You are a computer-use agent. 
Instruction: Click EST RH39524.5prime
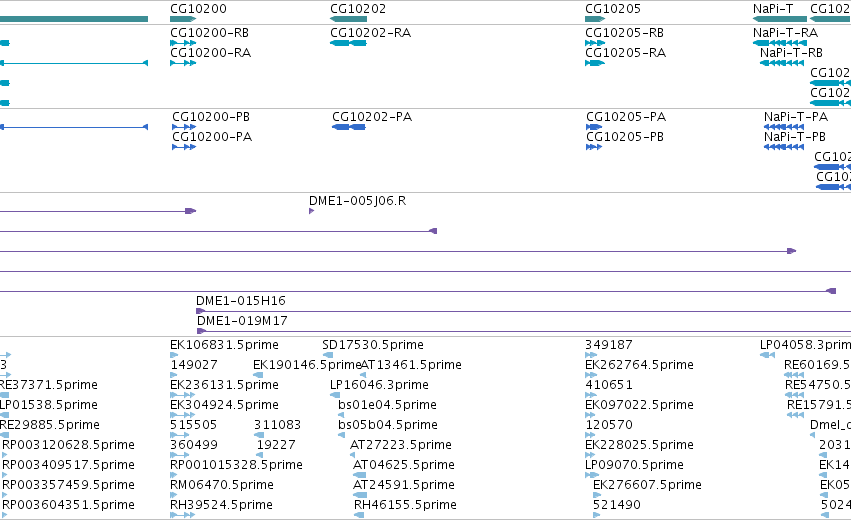[221, 505]
